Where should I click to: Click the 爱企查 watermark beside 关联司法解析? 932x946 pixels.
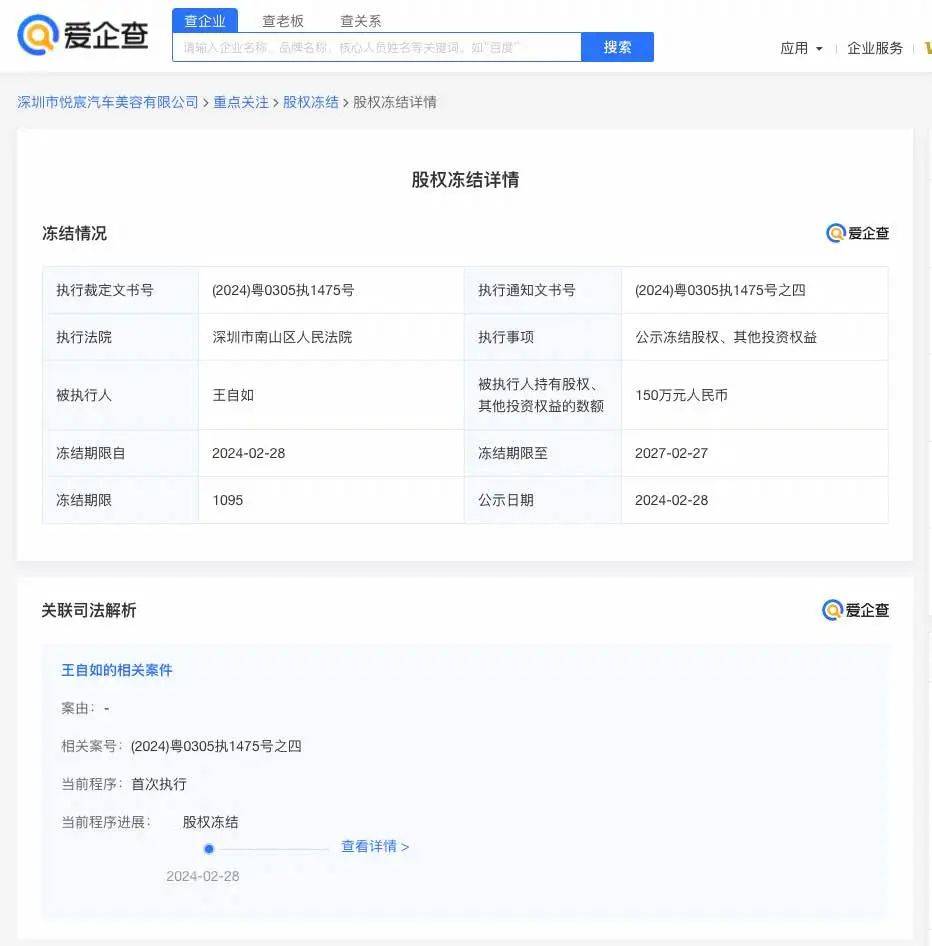click(x=855, y=610)
